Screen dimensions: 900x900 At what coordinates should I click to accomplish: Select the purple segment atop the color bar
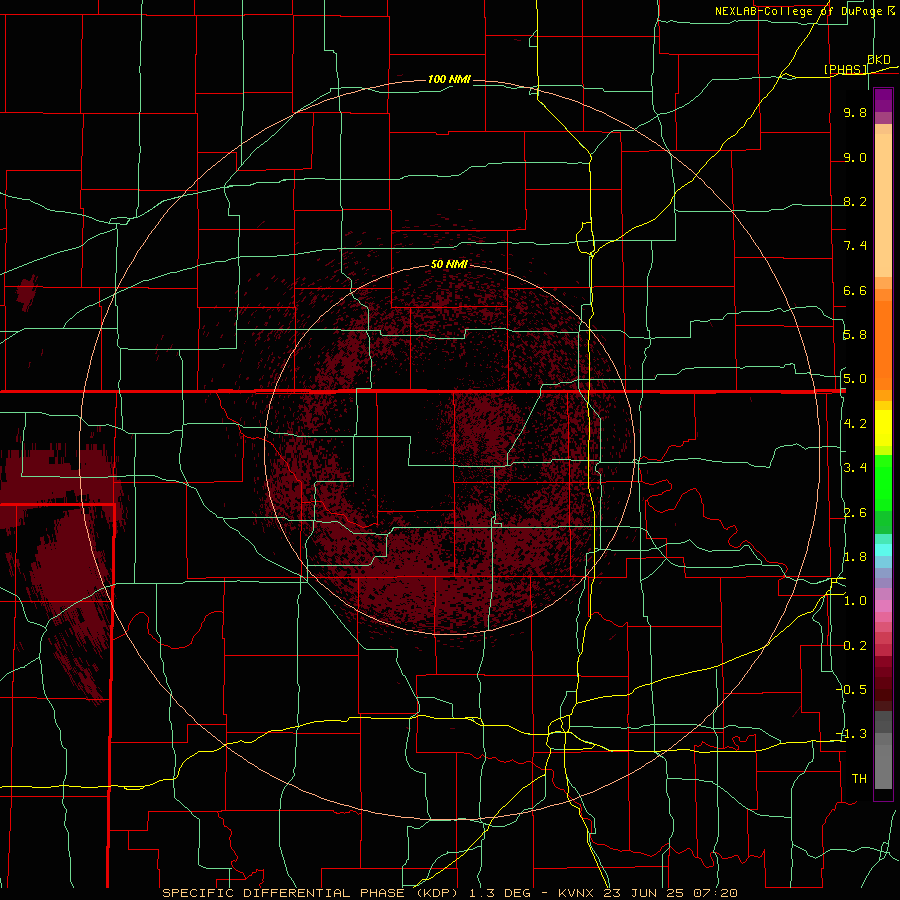click(x=883, y=100)
